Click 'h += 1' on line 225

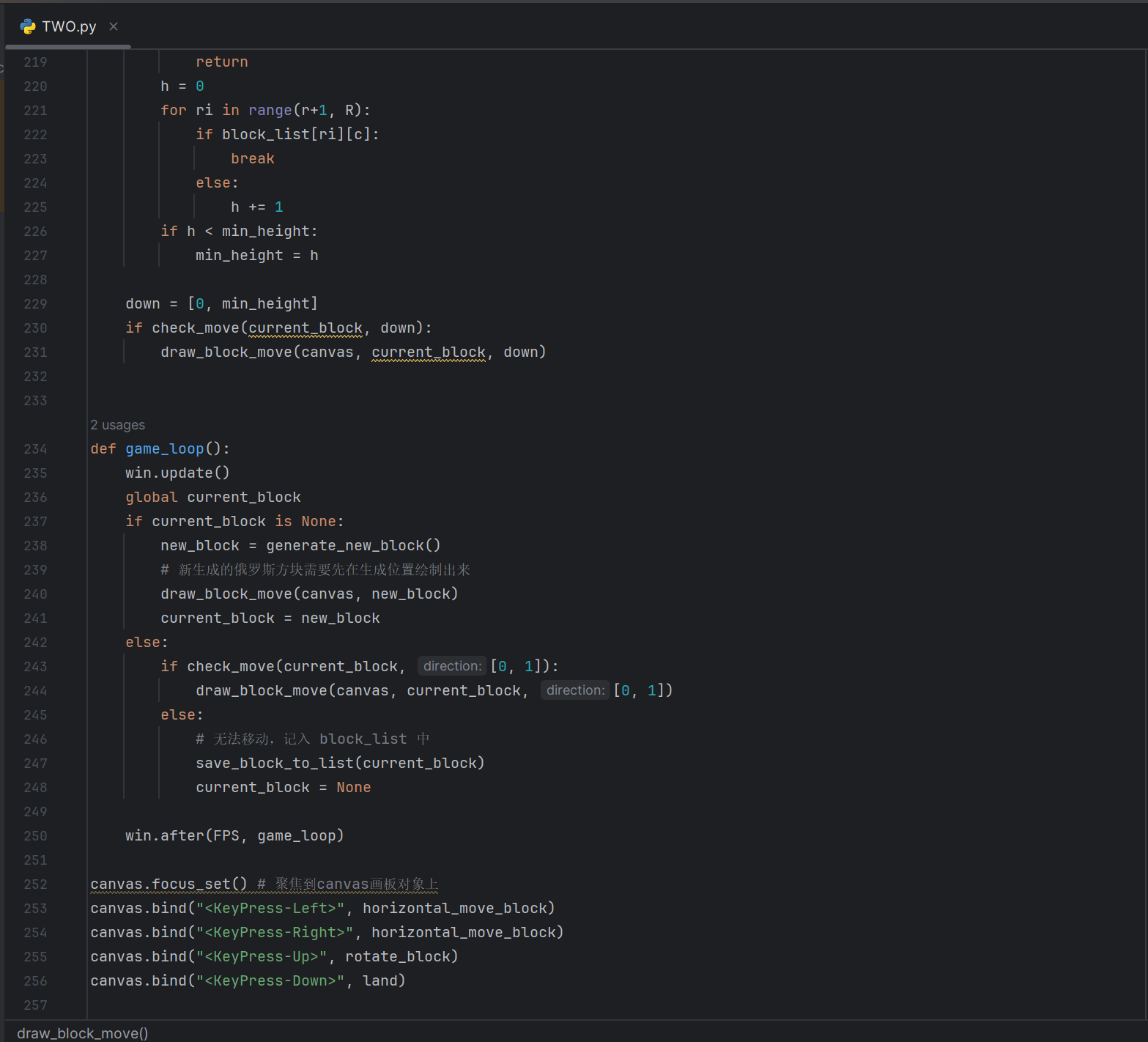257,207
